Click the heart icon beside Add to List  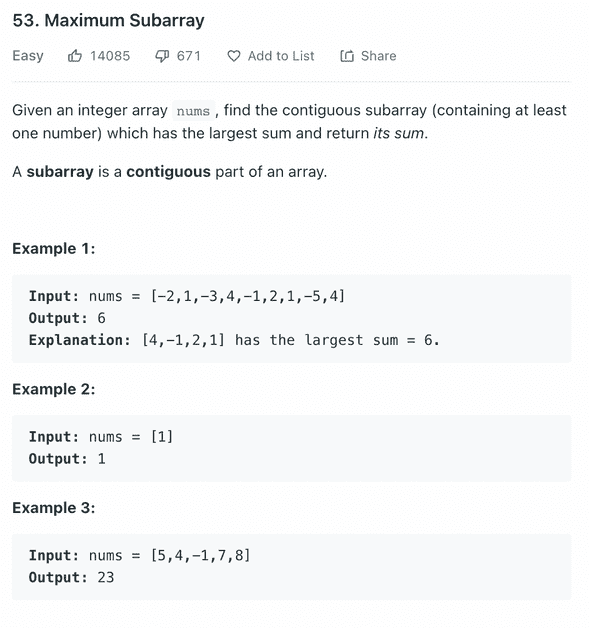(234, 56)
